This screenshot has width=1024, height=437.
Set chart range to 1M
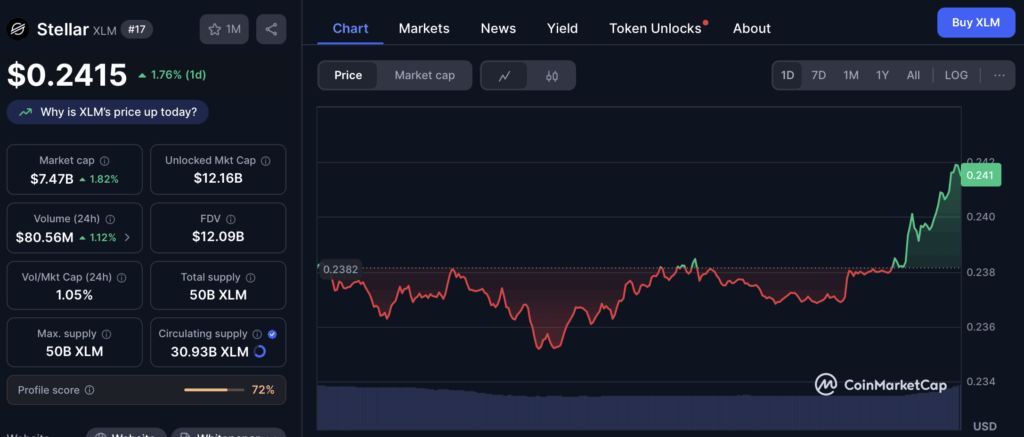pos(851,75)
